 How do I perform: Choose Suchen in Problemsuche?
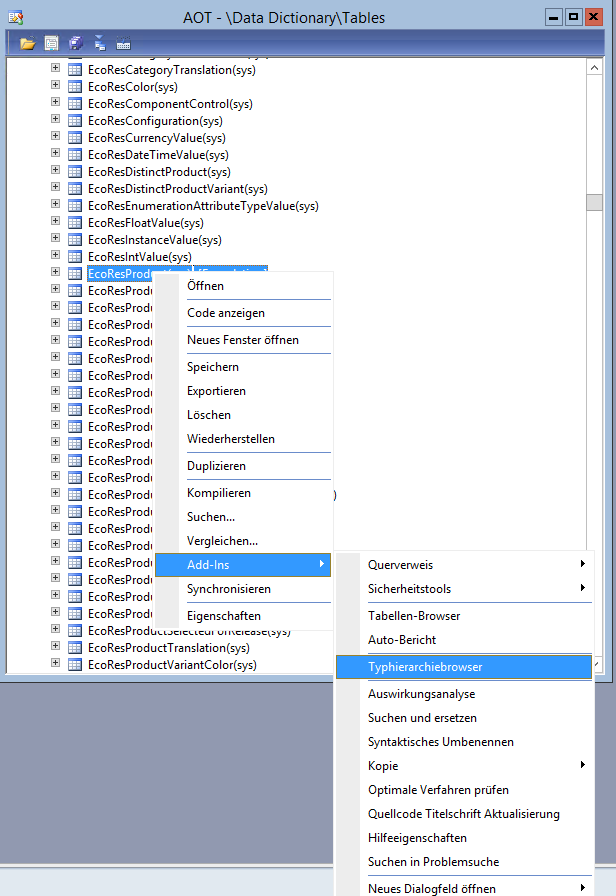click(464, 862)
